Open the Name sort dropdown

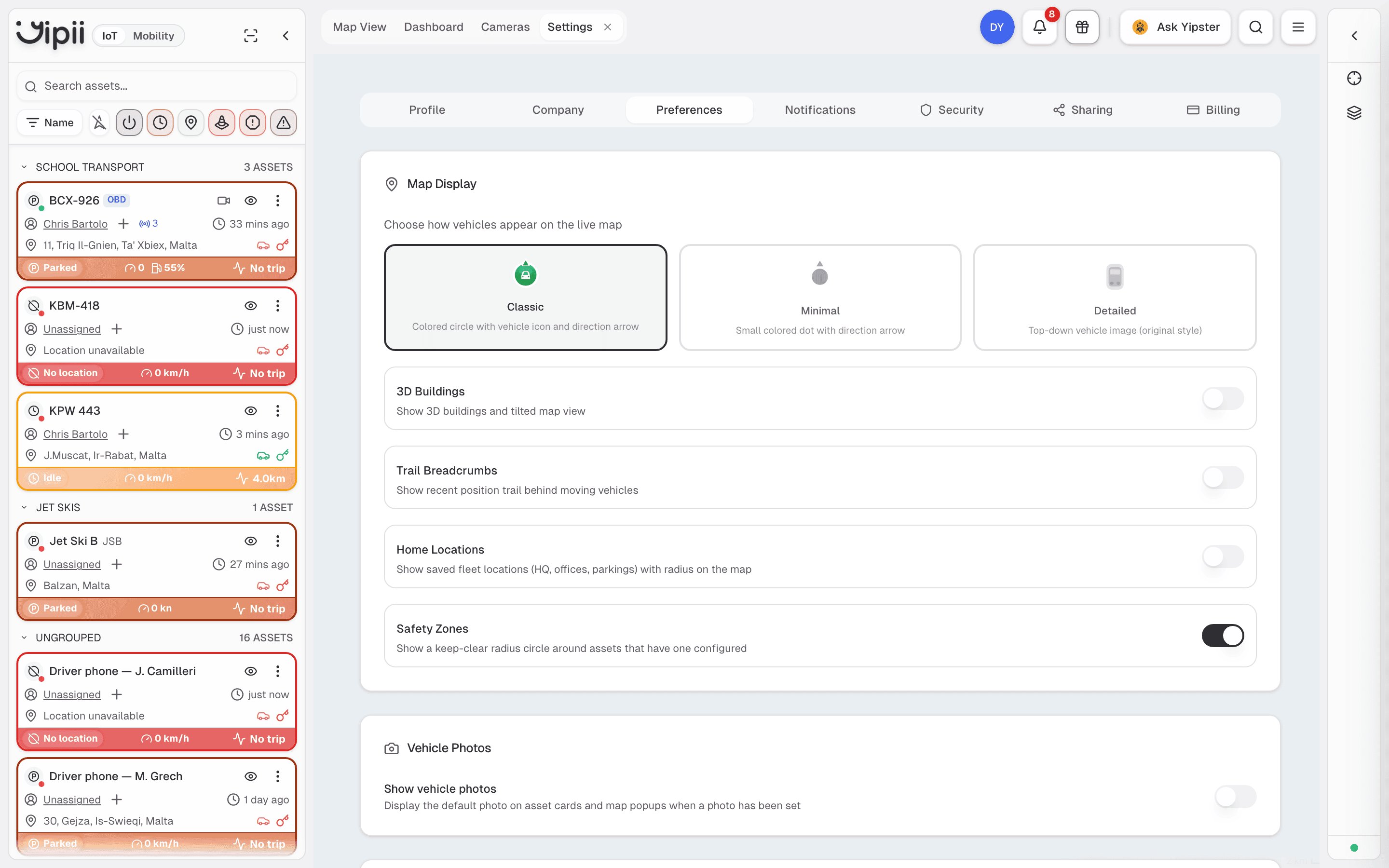pos(50,122)
